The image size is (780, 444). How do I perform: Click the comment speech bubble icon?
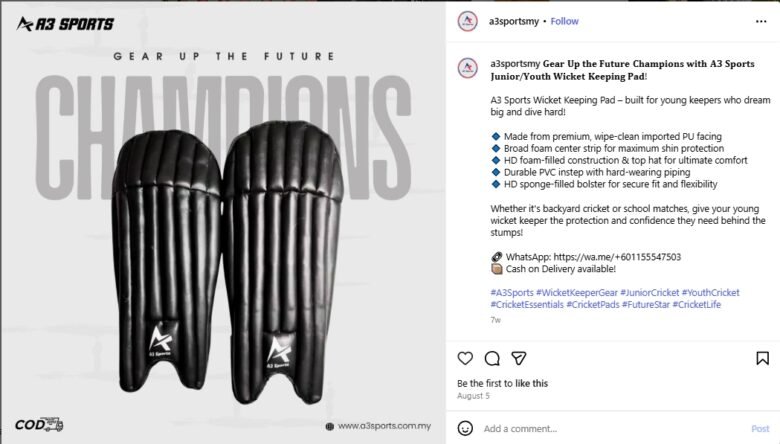tap(492, 358)
